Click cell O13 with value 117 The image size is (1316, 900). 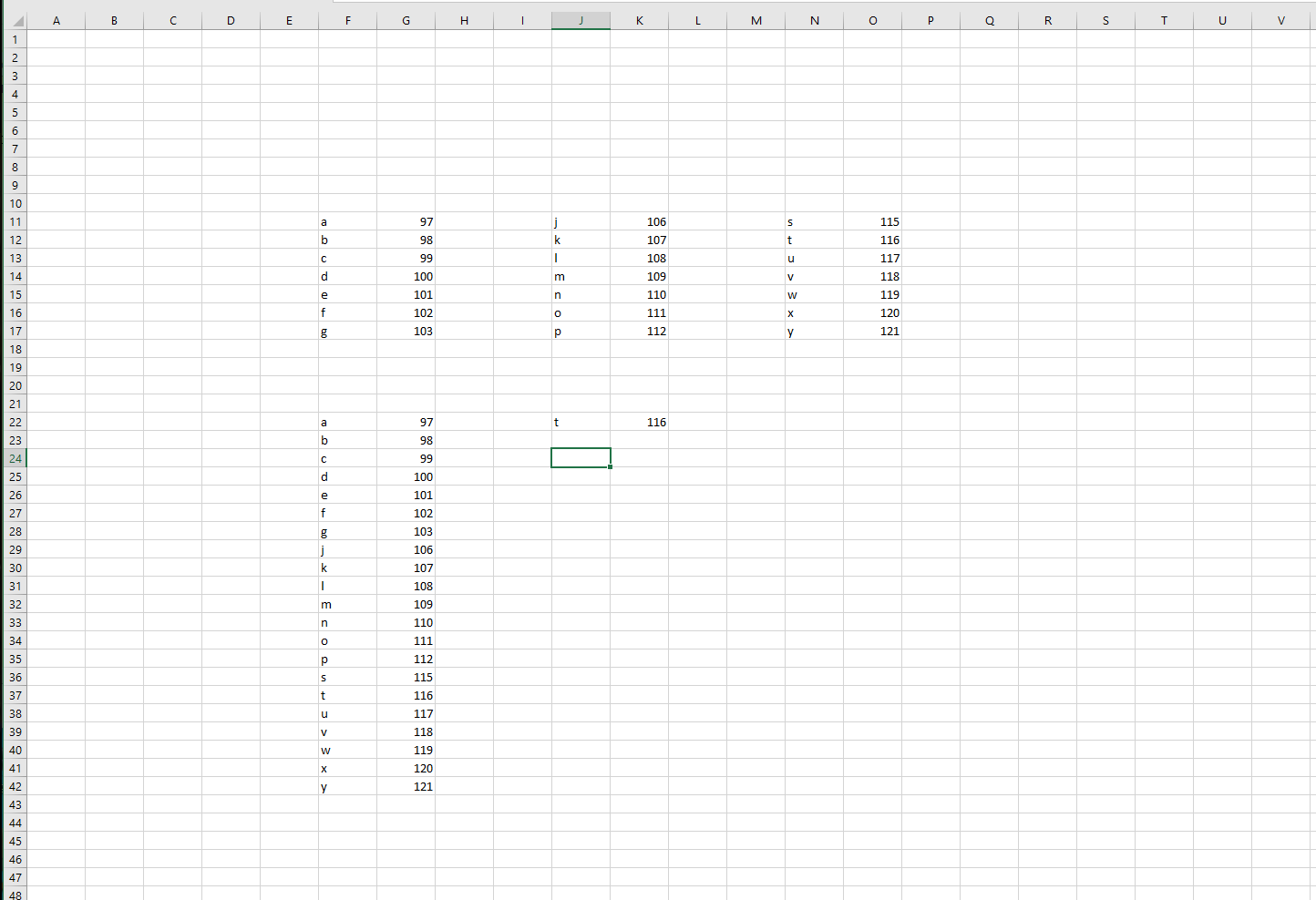coord(873,258)
